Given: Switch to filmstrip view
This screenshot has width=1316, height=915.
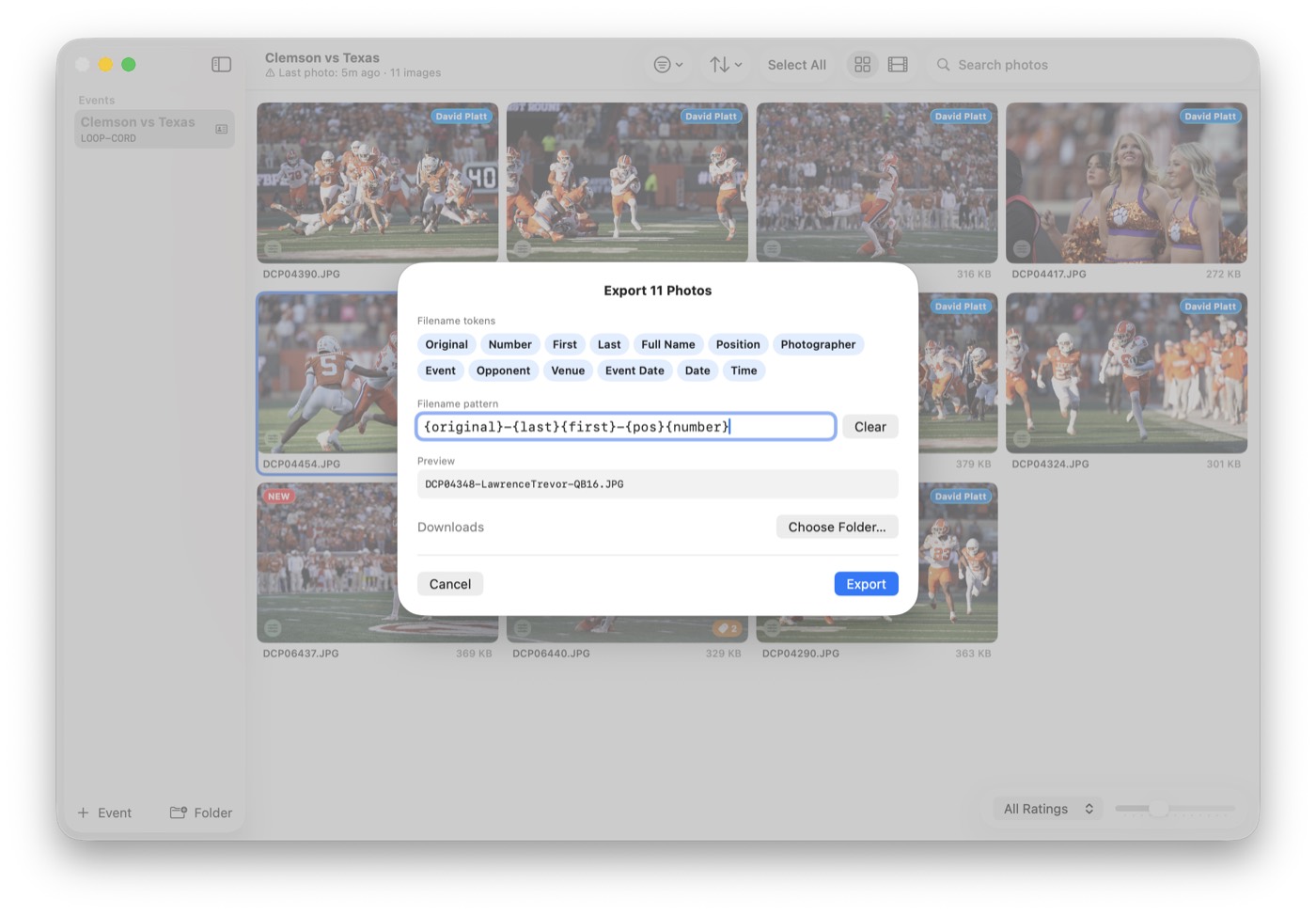Looking at the screenshot, I should [898, 64].
